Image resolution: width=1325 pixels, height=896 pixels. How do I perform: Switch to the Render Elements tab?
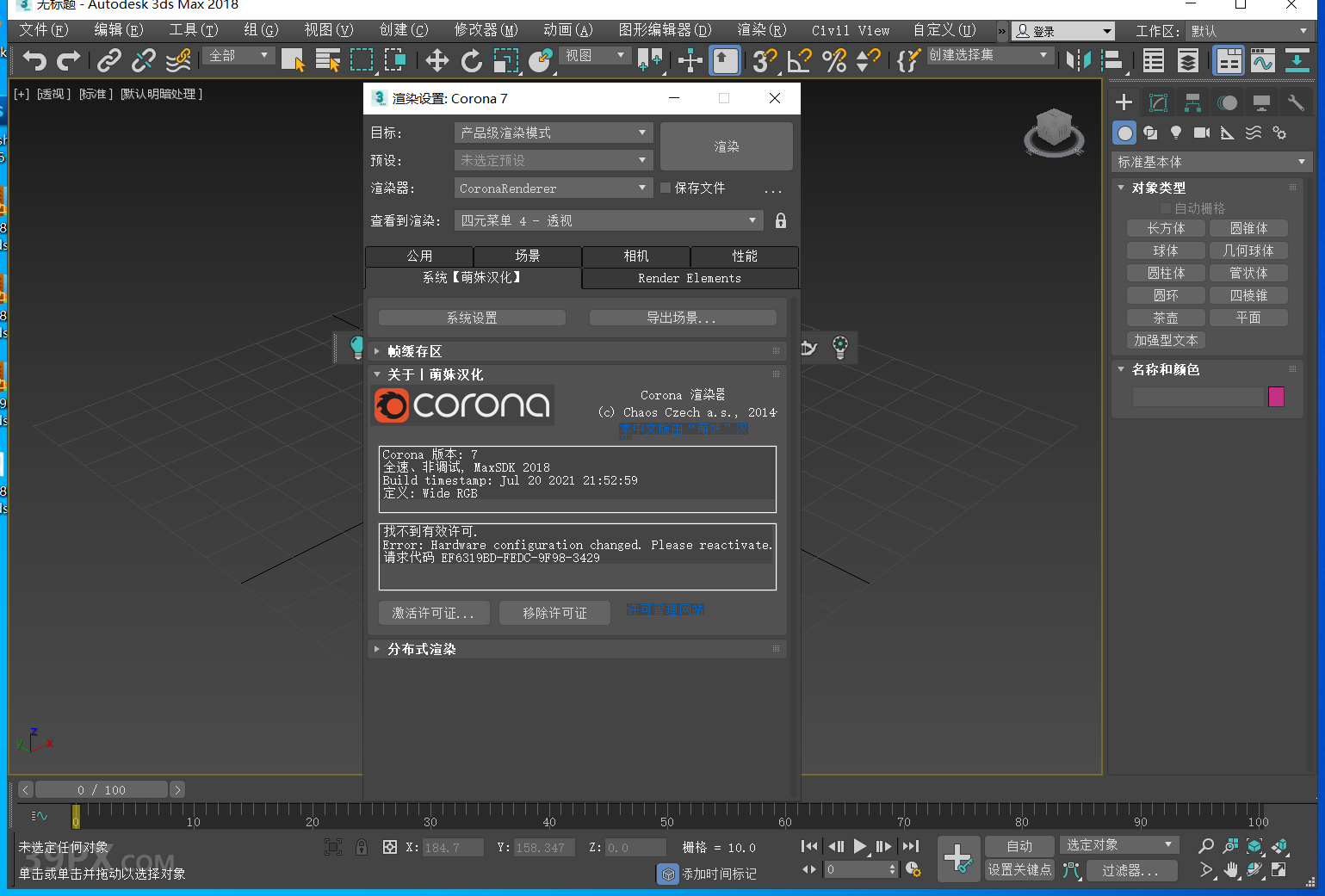click(690, 278)
